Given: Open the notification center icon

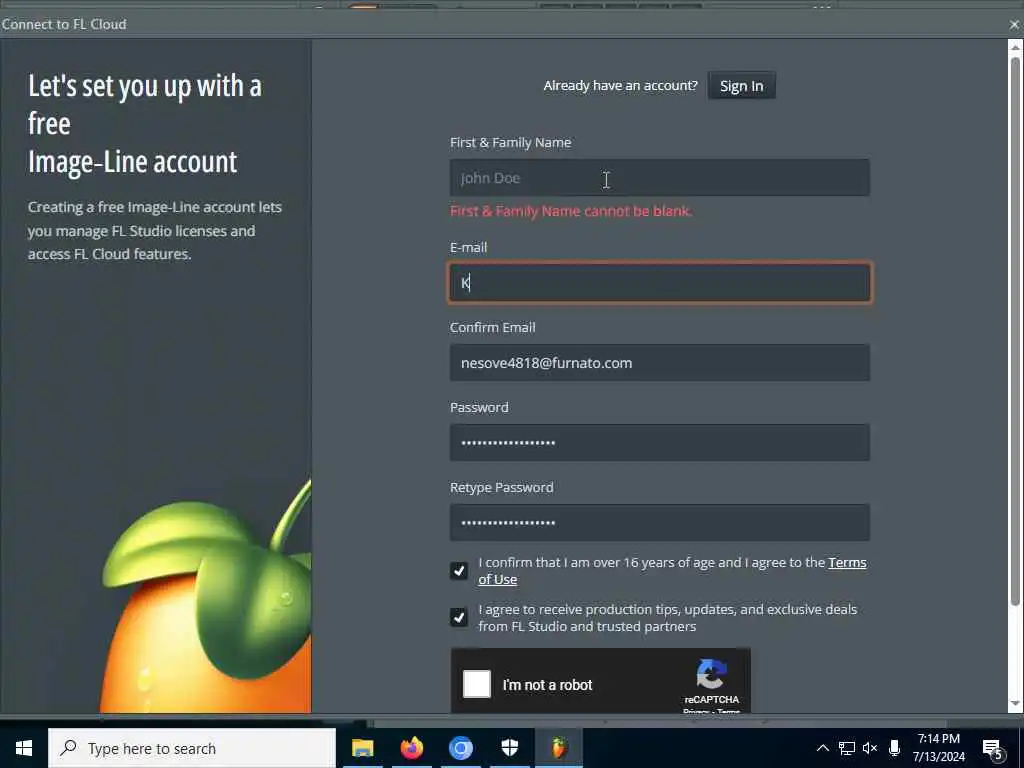Looking at the screenshot, I should click(x=992, y=749).
